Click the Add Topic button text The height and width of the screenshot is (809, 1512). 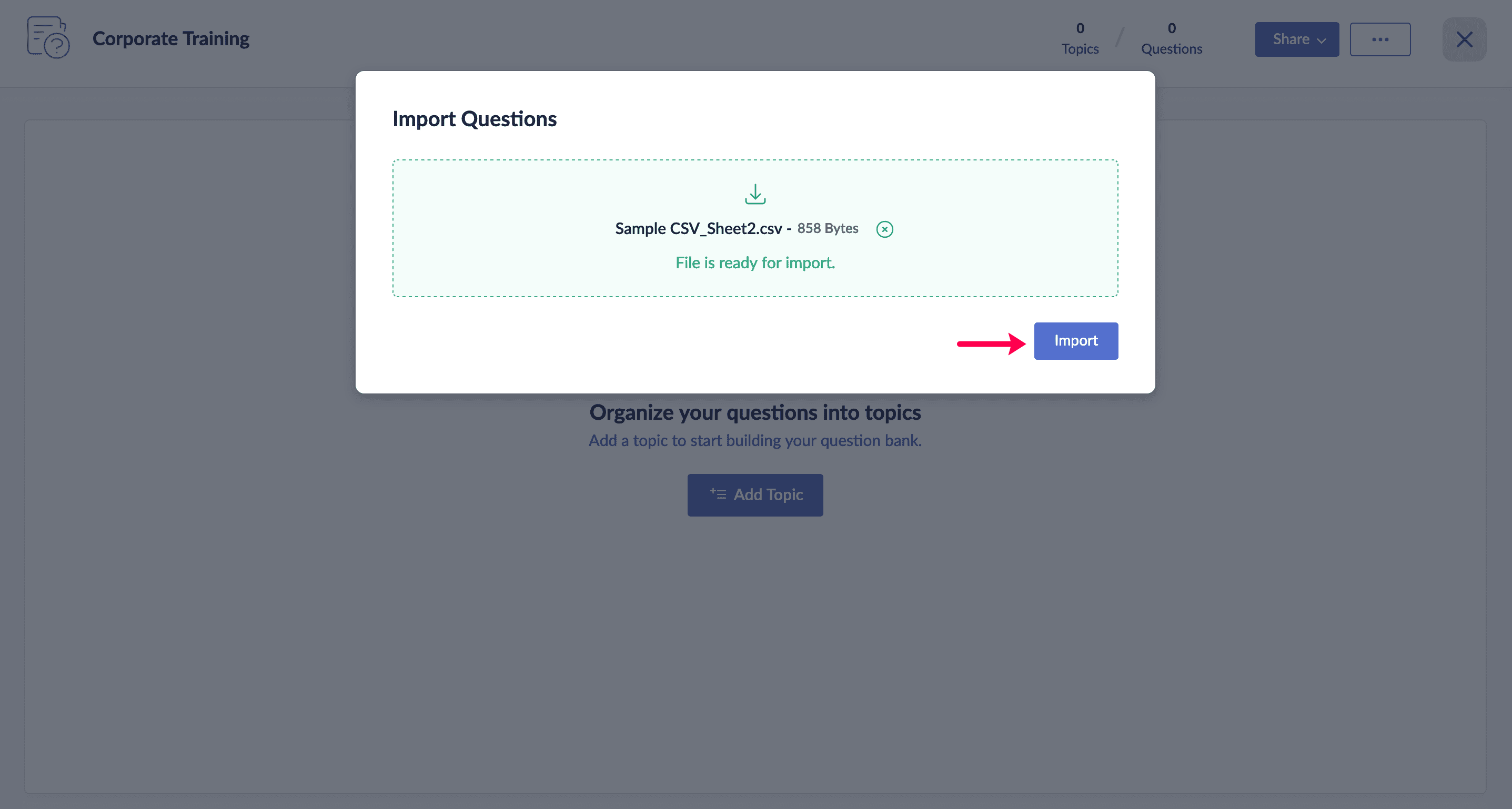[x=768, y=494]
